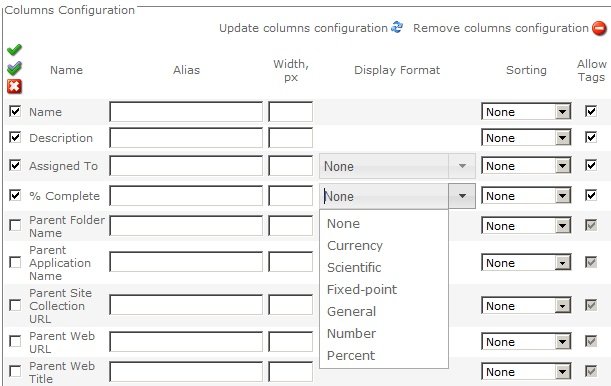
Task: Open Sorting dropdown for Parent Site Collection URL
Action: (x=526, y=306)
